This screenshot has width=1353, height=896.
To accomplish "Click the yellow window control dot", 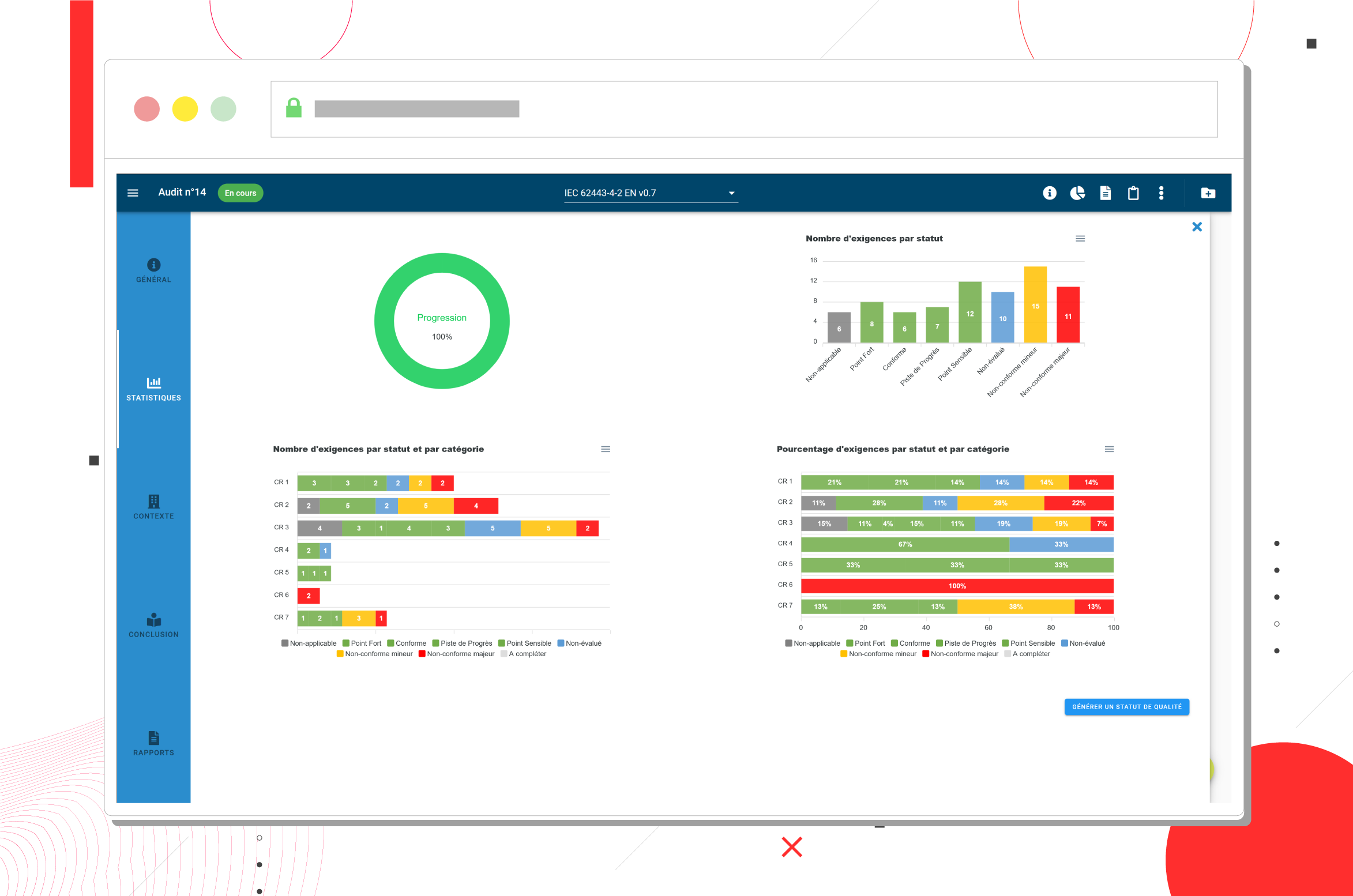I will pyautogui.click(x=185, y=108).
